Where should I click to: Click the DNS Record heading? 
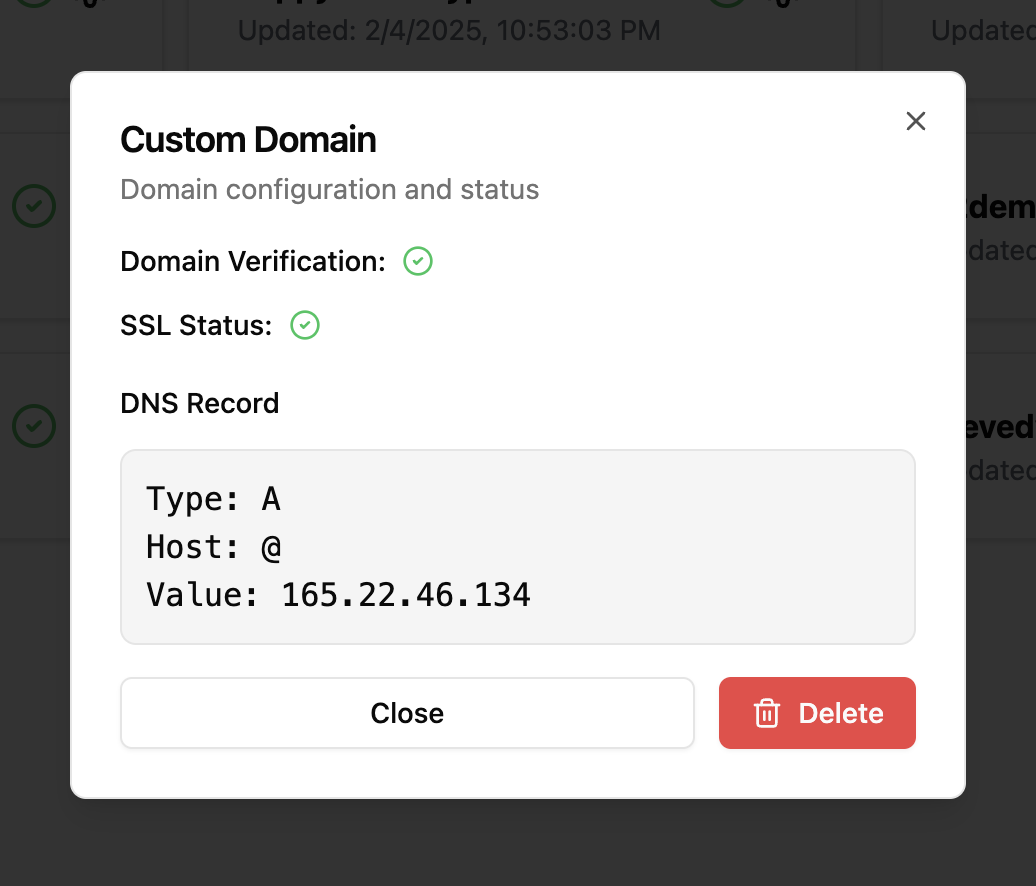200,404
